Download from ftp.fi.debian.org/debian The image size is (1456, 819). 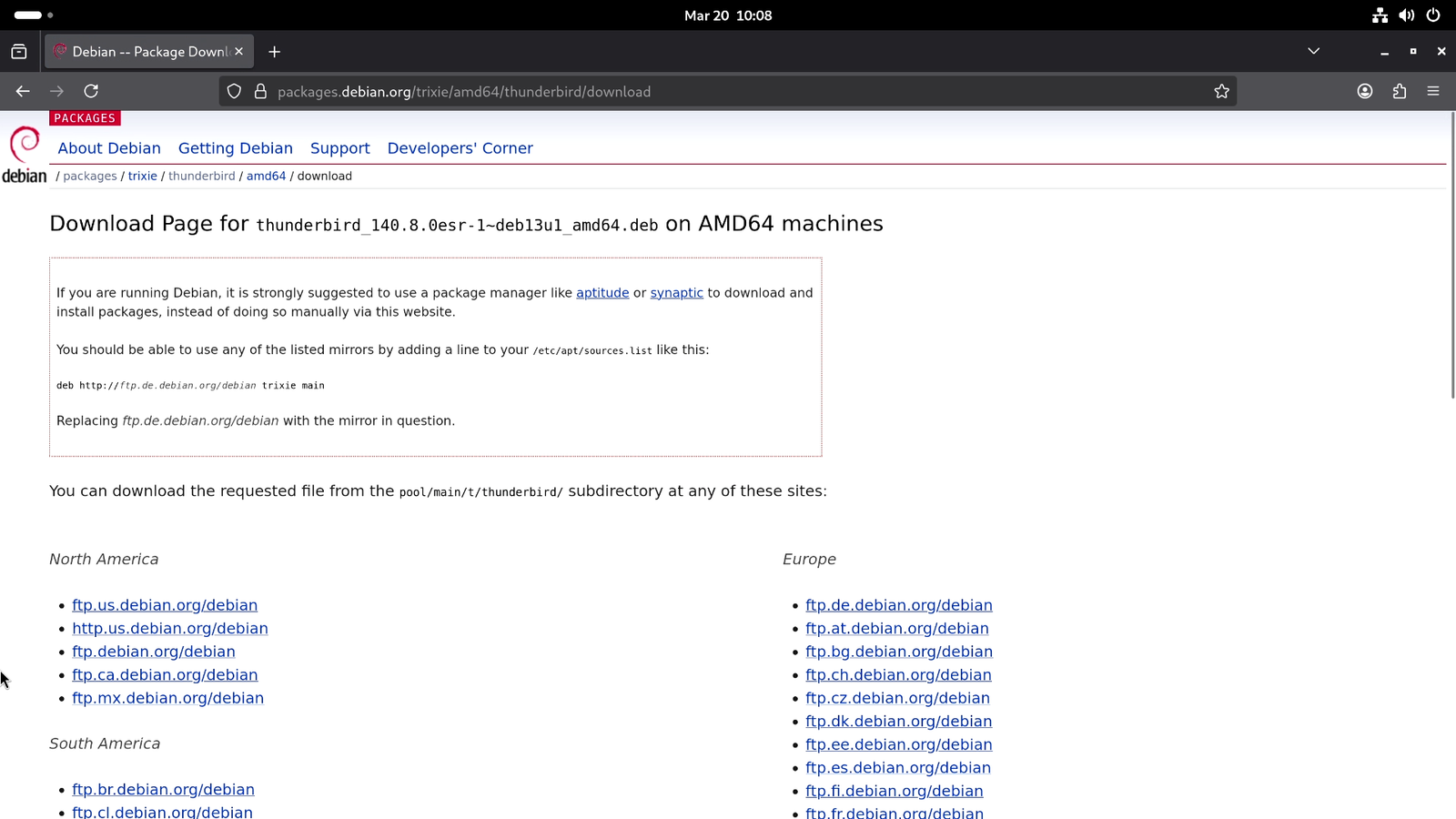895,791
